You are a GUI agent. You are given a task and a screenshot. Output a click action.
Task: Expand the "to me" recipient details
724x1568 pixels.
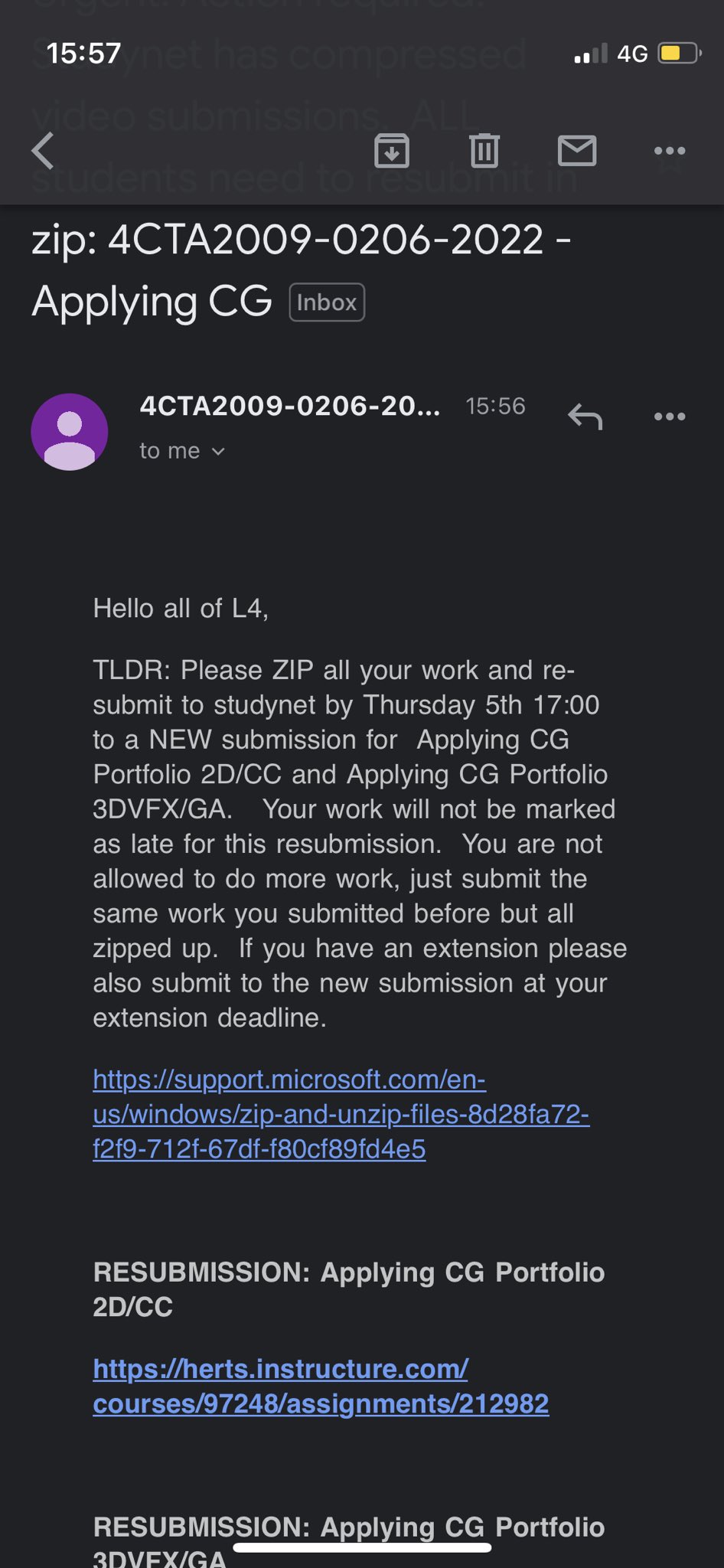[182, 451]
